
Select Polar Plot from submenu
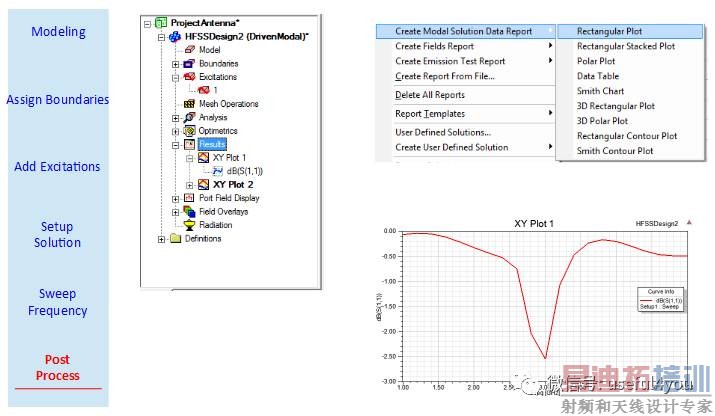coord(631,61)
